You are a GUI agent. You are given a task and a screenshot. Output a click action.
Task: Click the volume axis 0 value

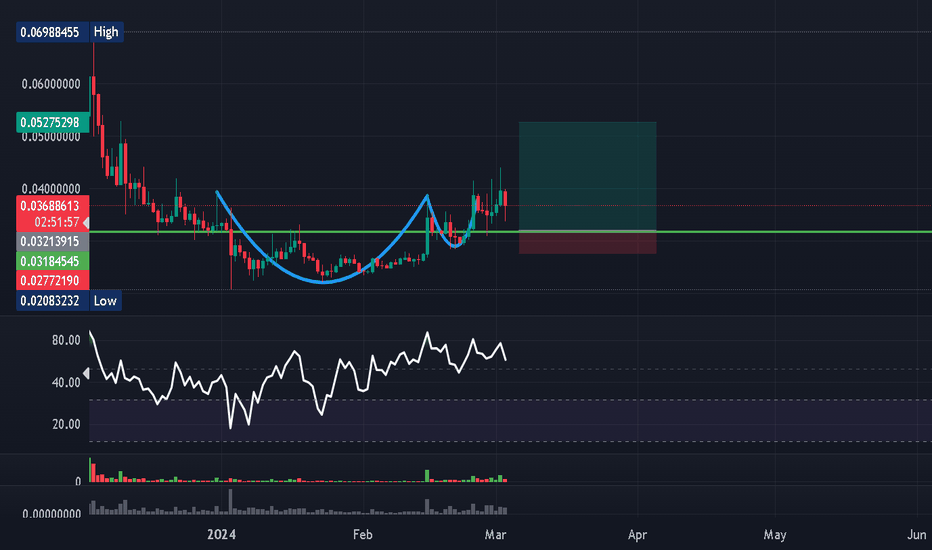[x=78, y=482]
